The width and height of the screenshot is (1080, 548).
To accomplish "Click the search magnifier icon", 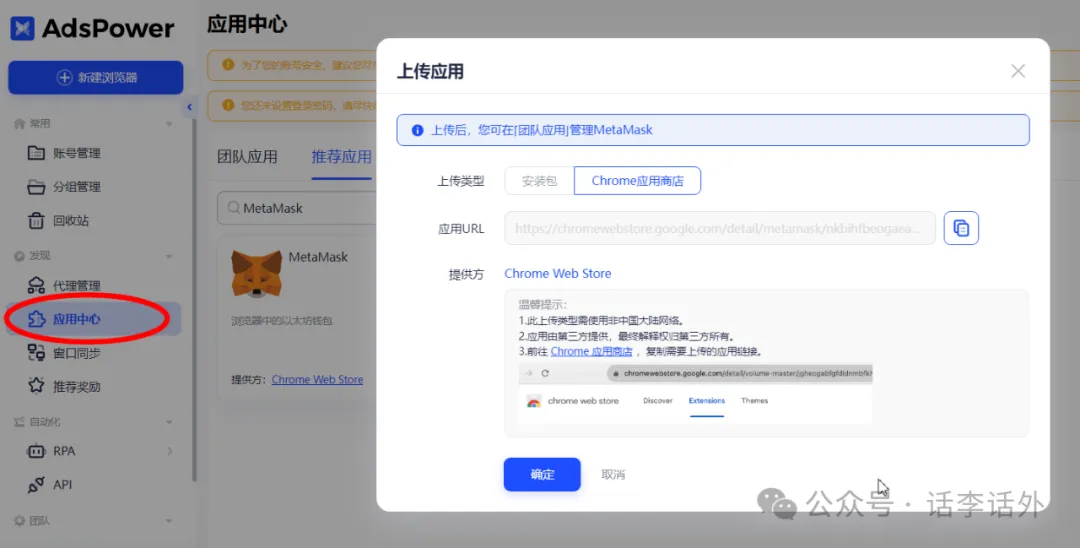I will (233, 207).
